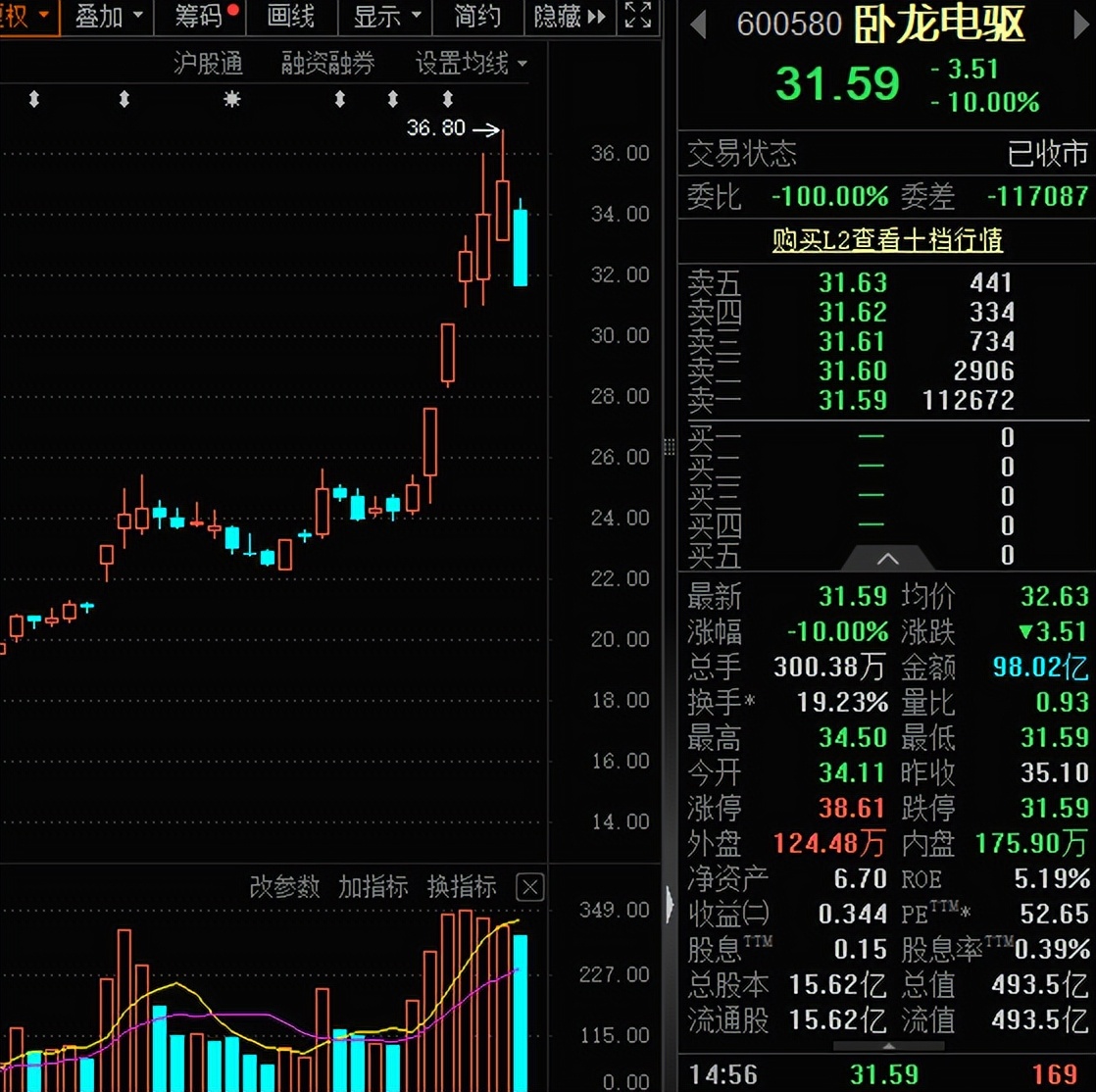Click the 换手 value 19.23%

[843, 702]
